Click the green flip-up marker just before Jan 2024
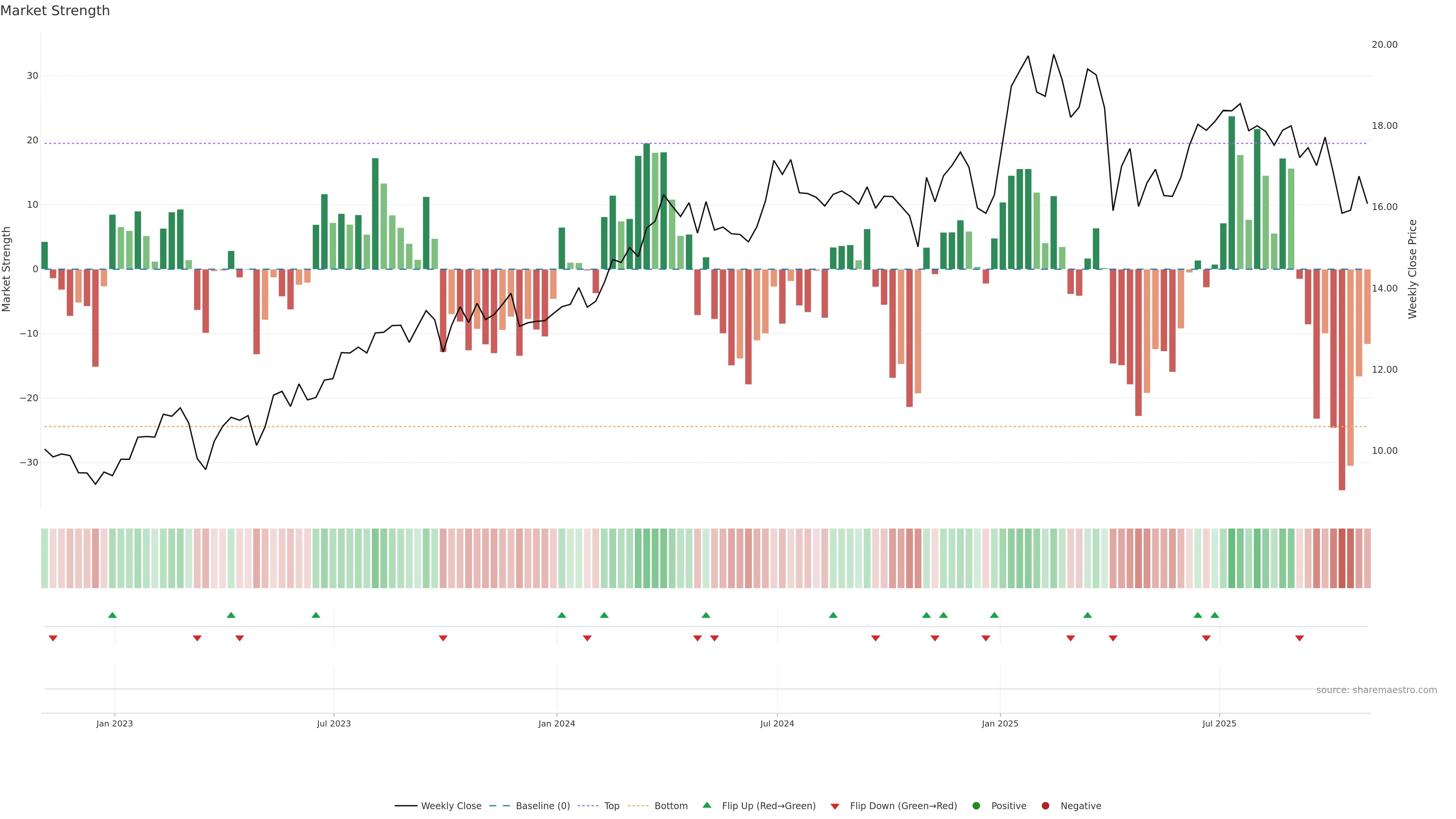The width and height of the screenshot is (1456, 819). click(561, 615)
